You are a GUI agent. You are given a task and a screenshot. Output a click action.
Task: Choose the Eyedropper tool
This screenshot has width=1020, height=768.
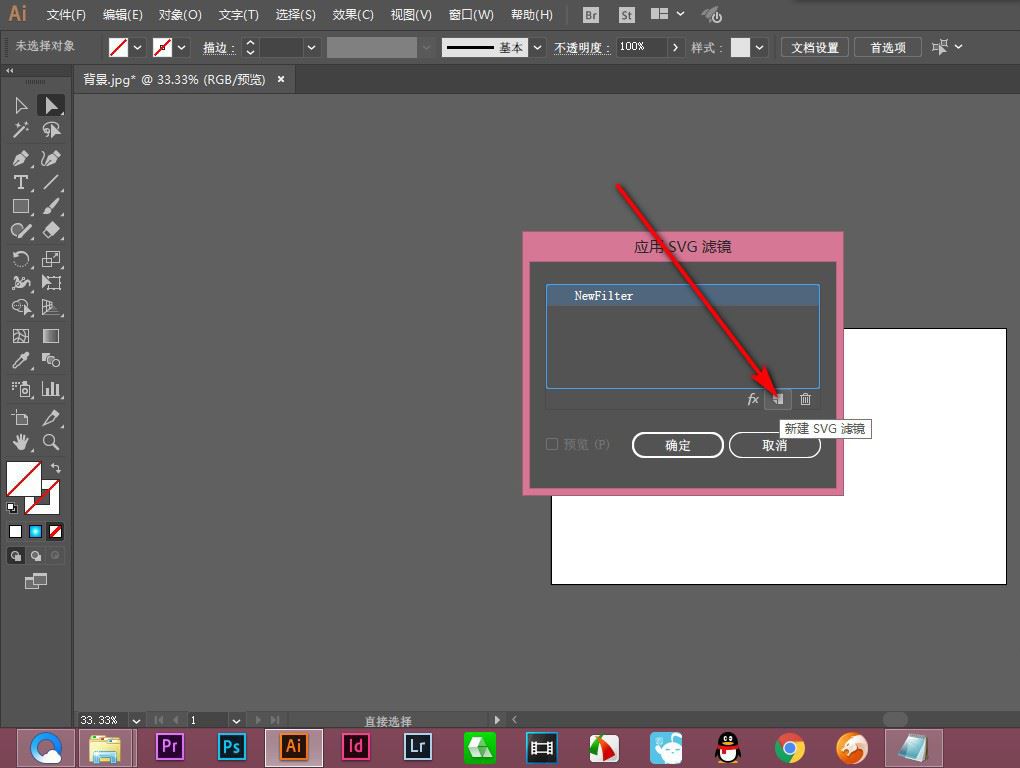(20, 361)
